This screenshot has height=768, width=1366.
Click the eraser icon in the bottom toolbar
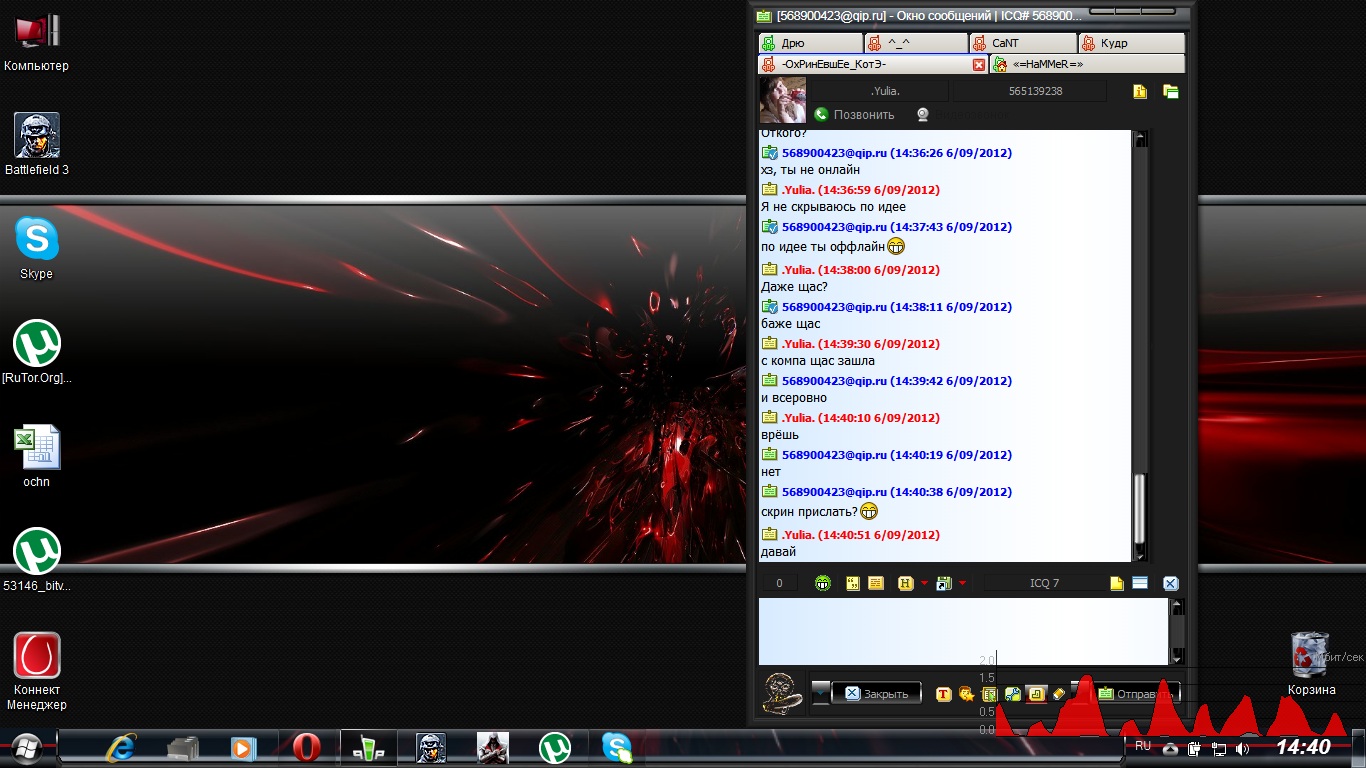point(1059,694)
